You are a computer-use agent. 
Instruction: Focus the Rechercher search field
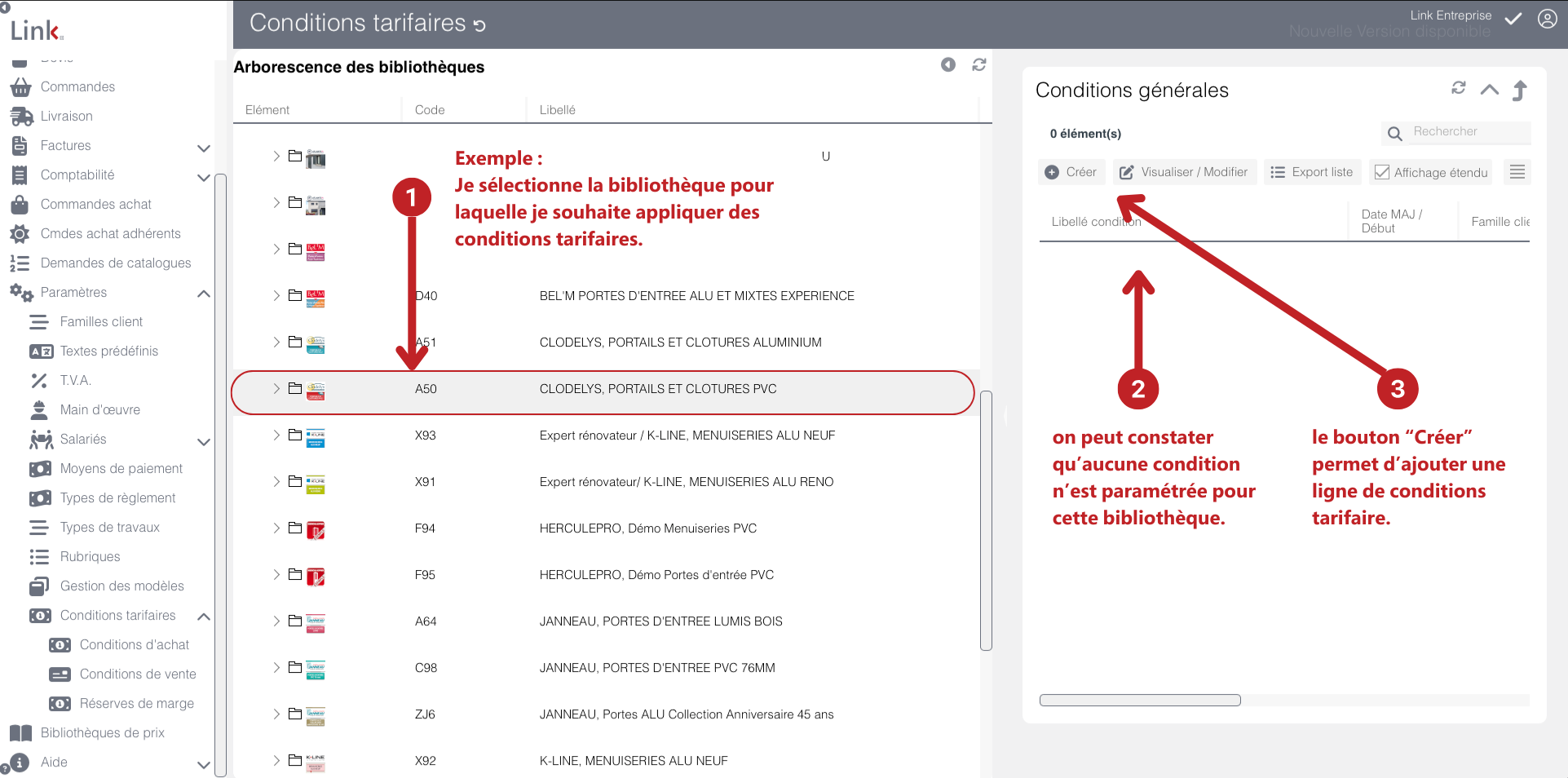[1470, 132]
